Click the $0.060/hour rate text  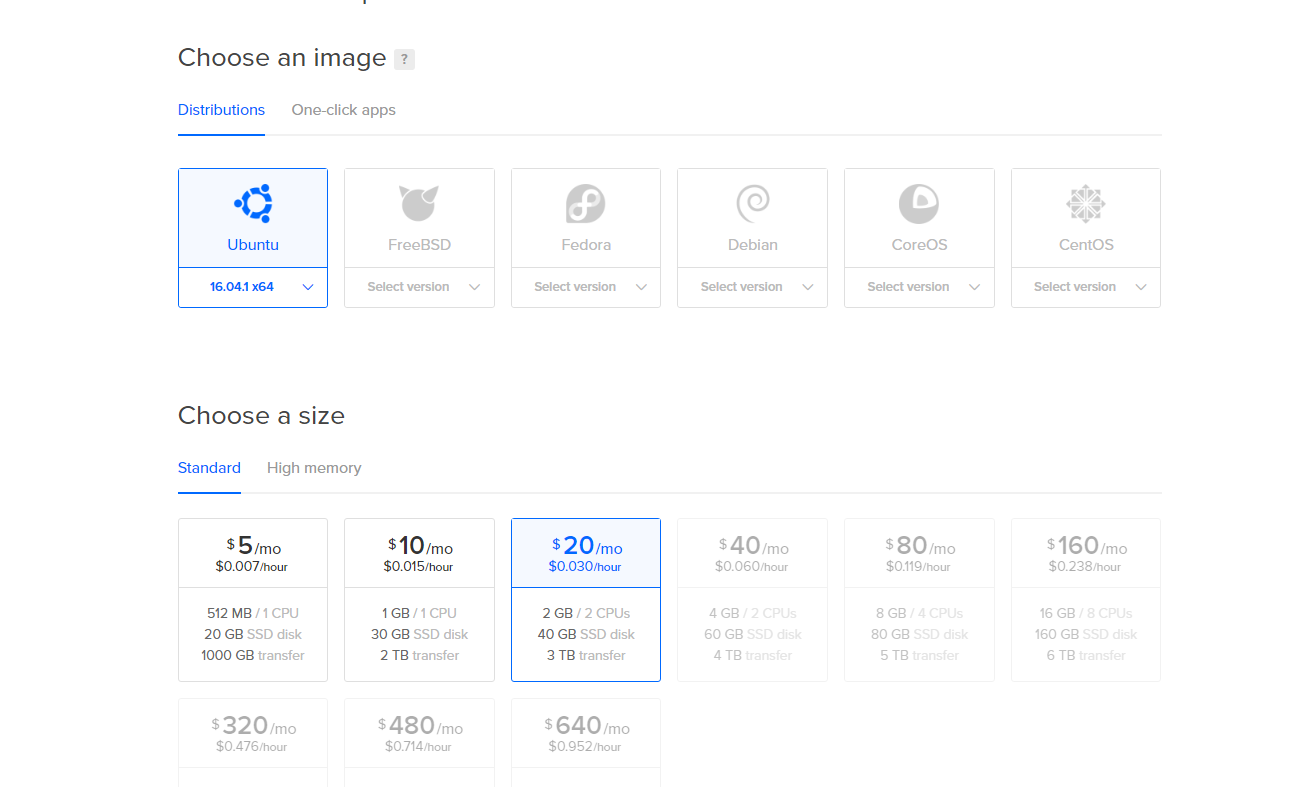tap(751, 567)
